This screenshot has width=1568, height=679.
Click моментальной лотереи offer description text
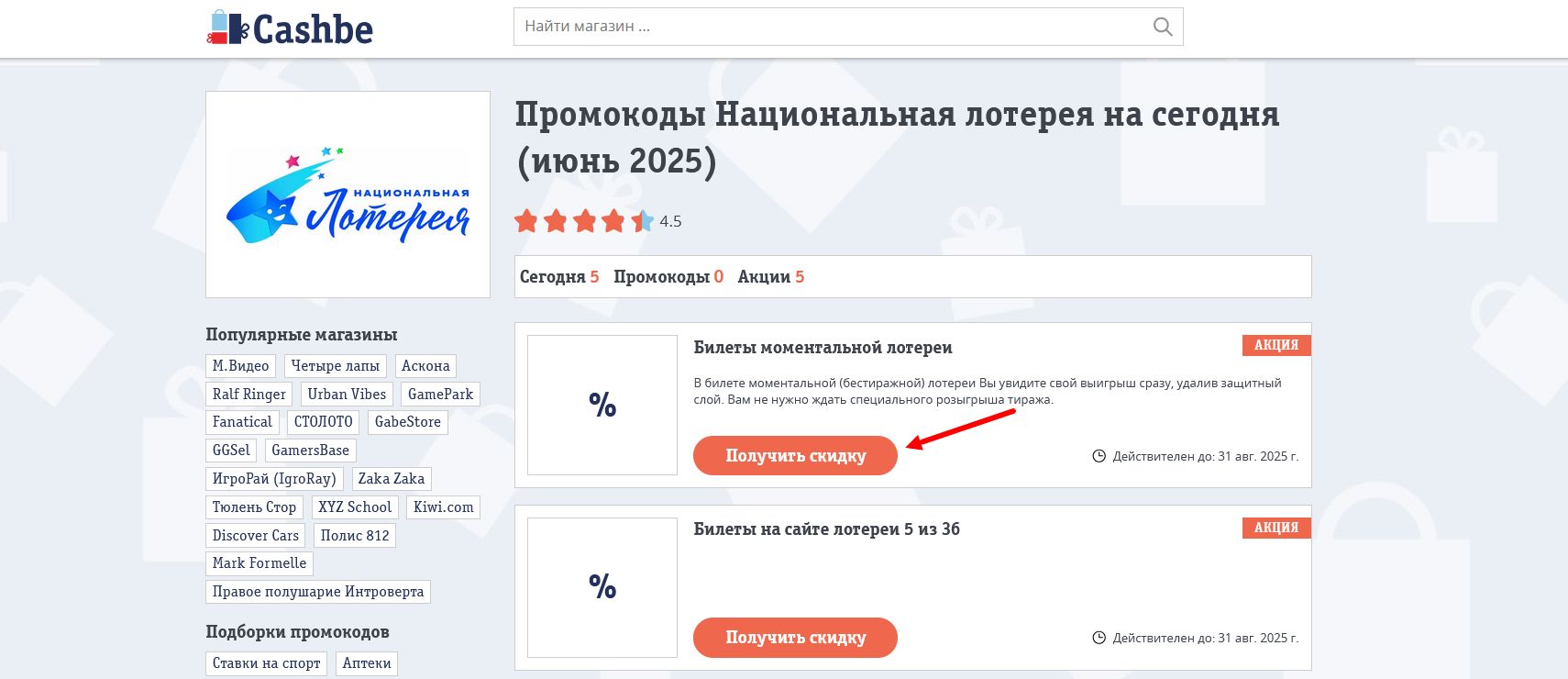tap(988, 392)
